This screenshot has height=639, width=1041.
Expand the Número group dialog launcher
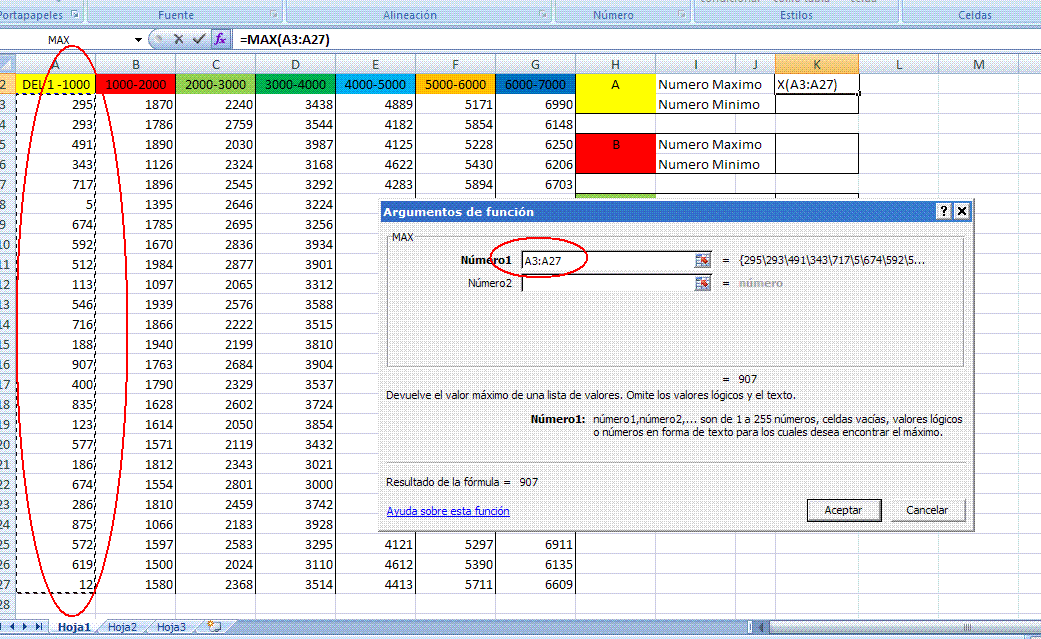coord(681,15)
